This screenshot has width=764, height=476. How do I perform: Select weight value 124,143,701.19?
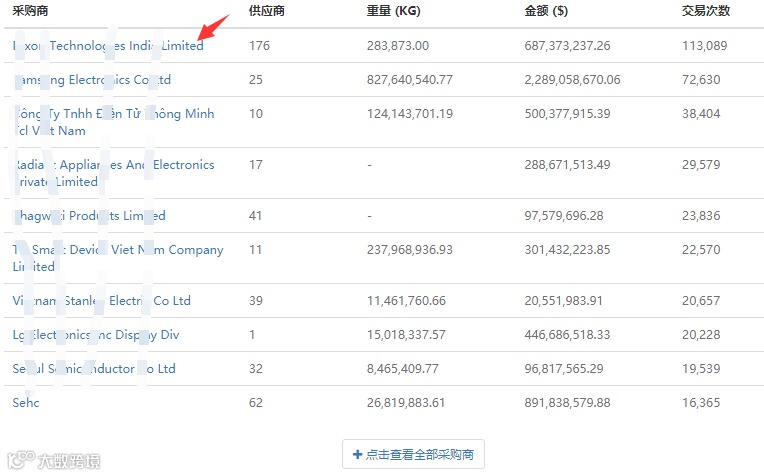click(x=410, y=114)
